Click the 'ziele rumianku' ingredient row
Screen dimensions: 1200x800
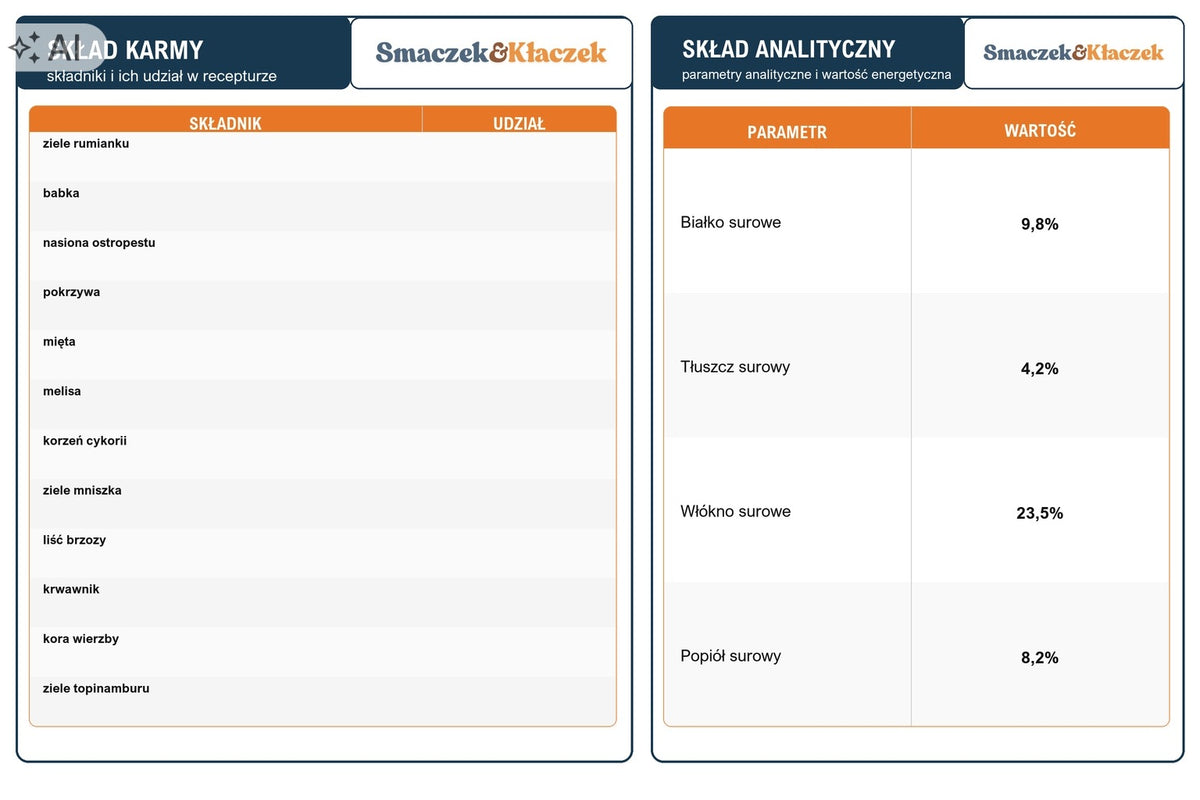(322, 156)
